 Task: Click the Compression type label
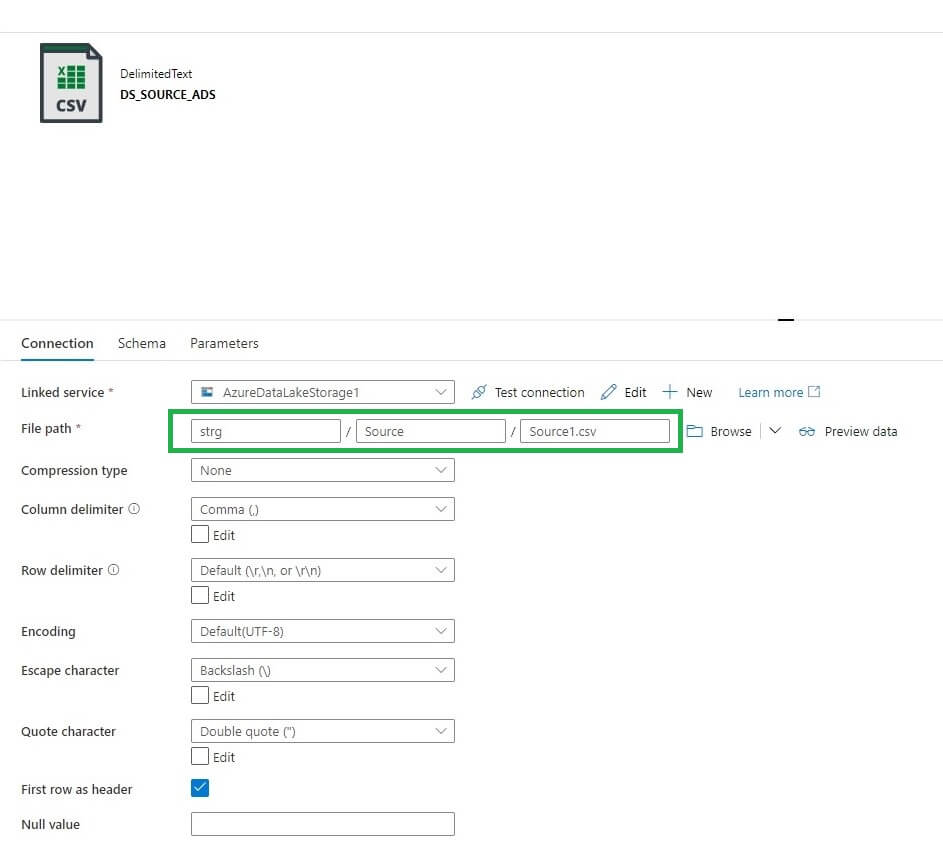point(74,470)
